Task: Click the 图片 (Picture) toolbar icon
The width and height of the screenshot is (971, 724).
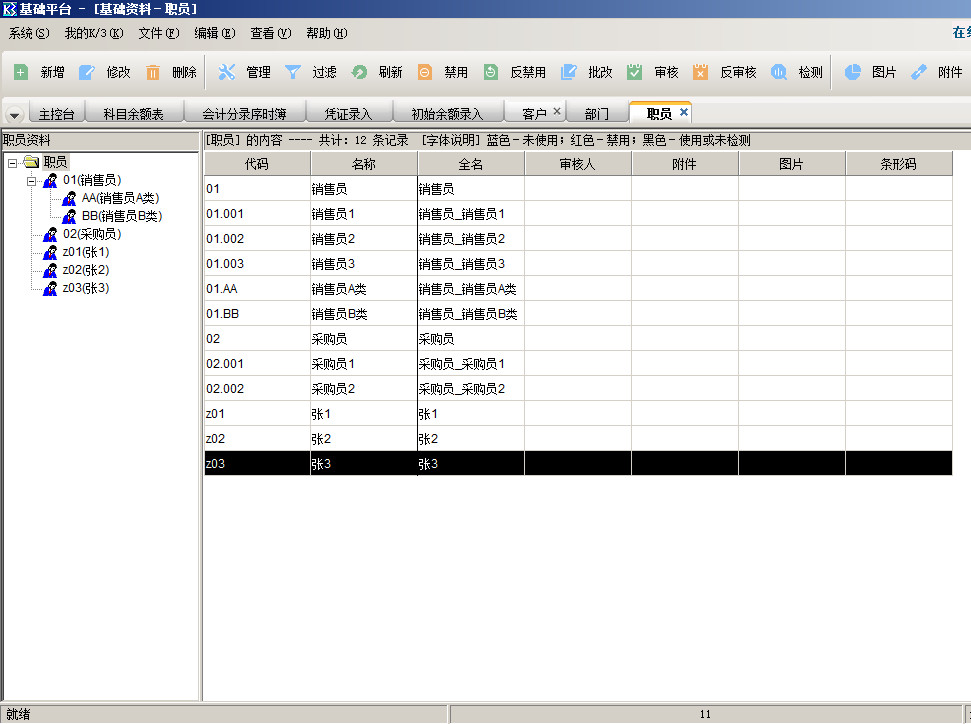Action: (x=852, y=72)
